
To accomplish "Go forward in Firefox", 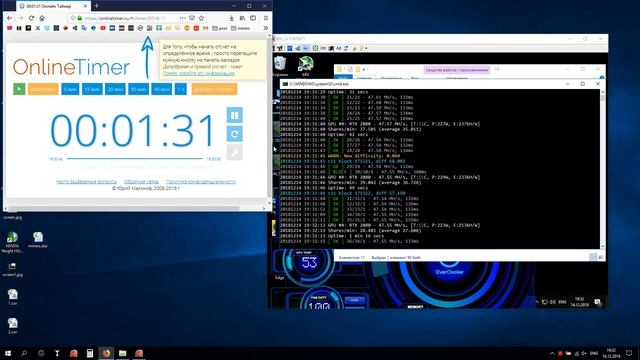I will pyautogui.click(x=21, y=18).
